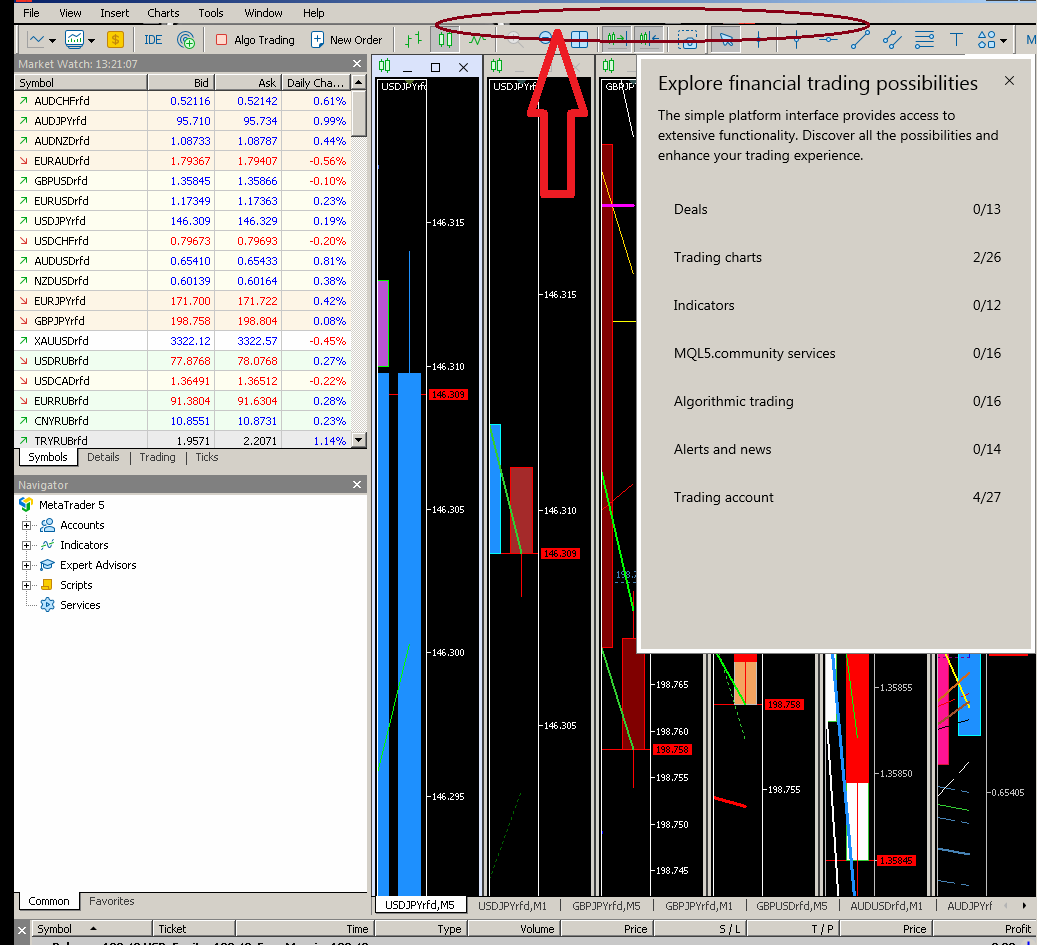Open the Charts menu

(x=163, y=13)
